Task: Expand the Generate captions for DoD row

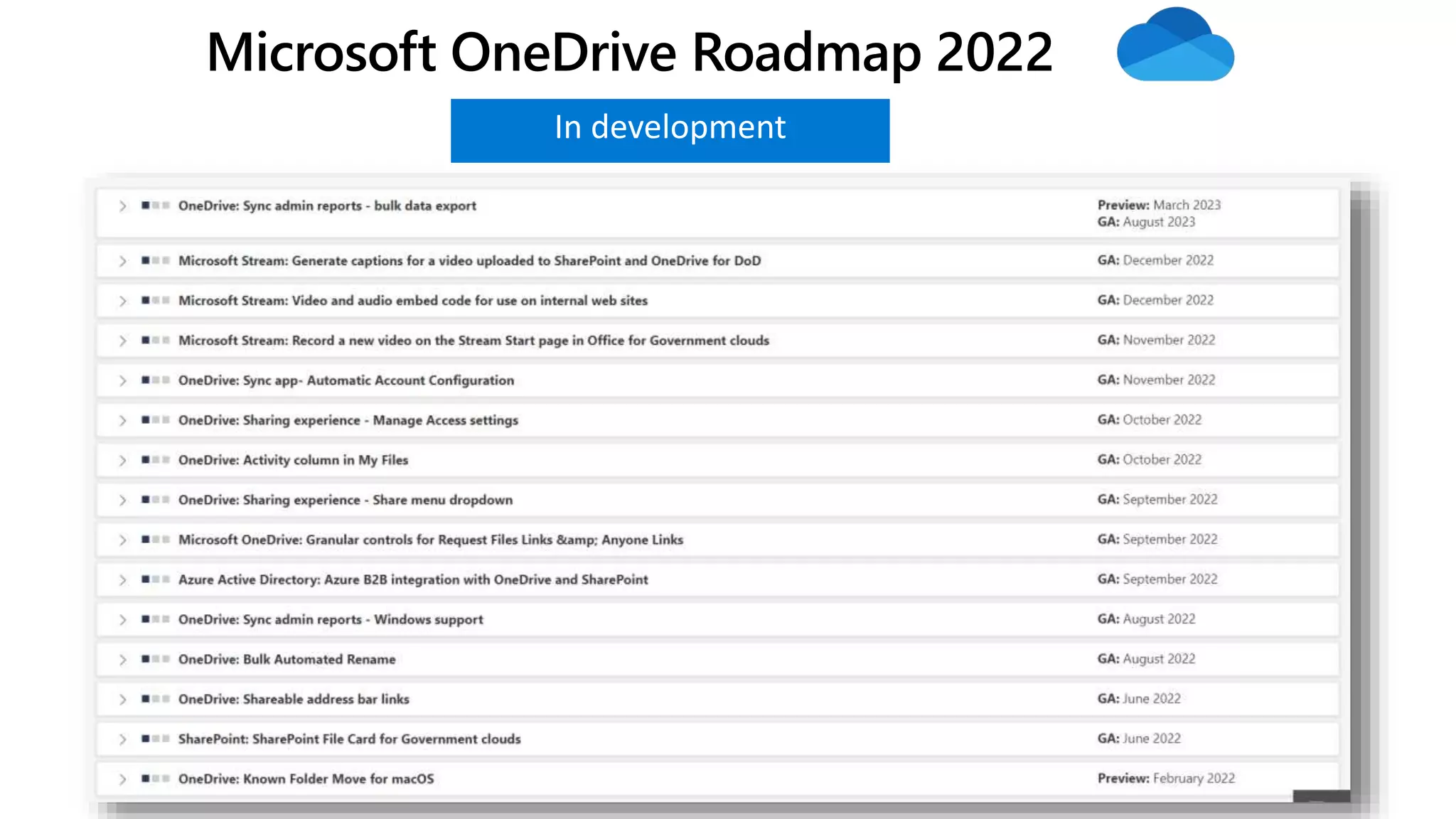Action: [122, 261]
